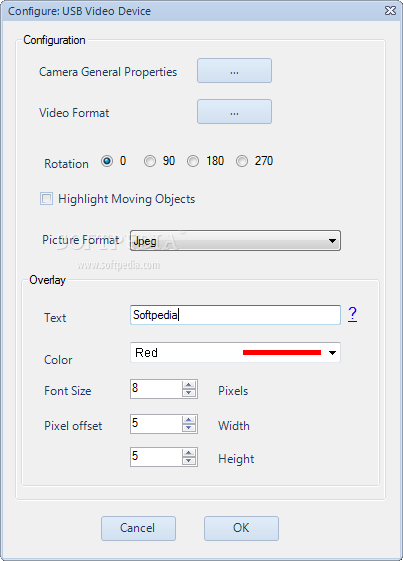The width and height of the screenshot is (403, 561).
Task: Open Camera General Properties settings button
Action: (234, 71)
